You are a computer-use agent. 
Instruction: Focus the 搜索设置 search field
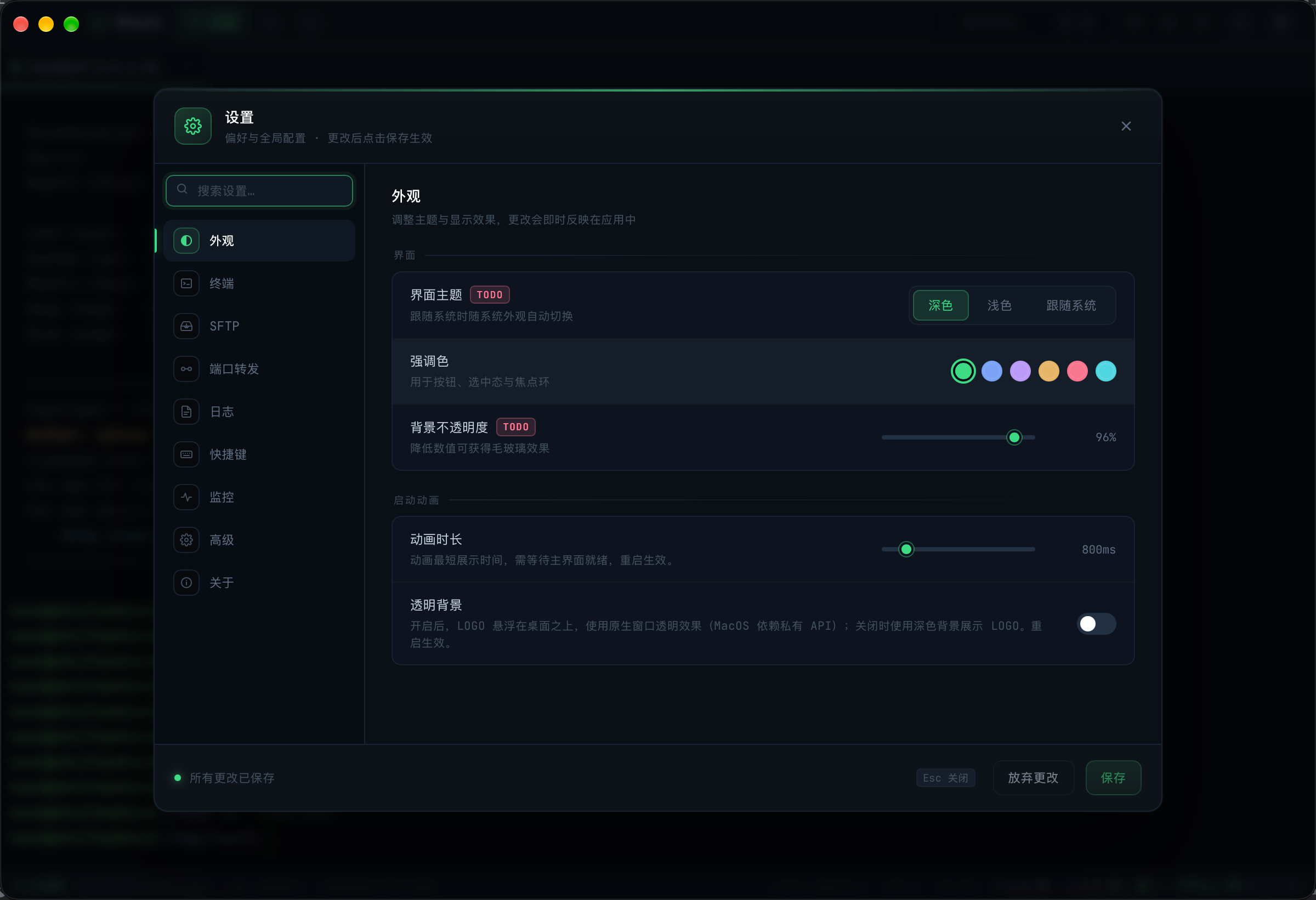(x=259, y=191)
